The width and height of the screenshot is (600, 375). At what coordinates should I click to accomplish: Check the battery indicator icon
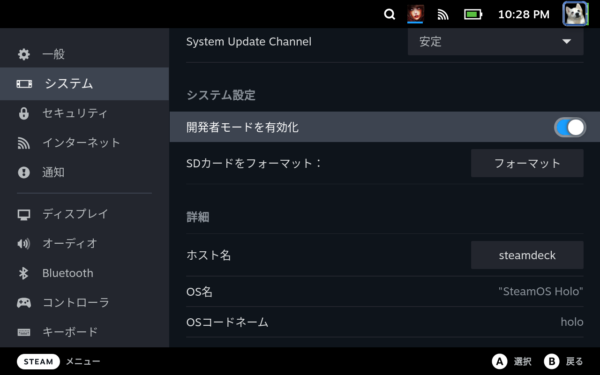pyautogui.click(x=473, y=15)
